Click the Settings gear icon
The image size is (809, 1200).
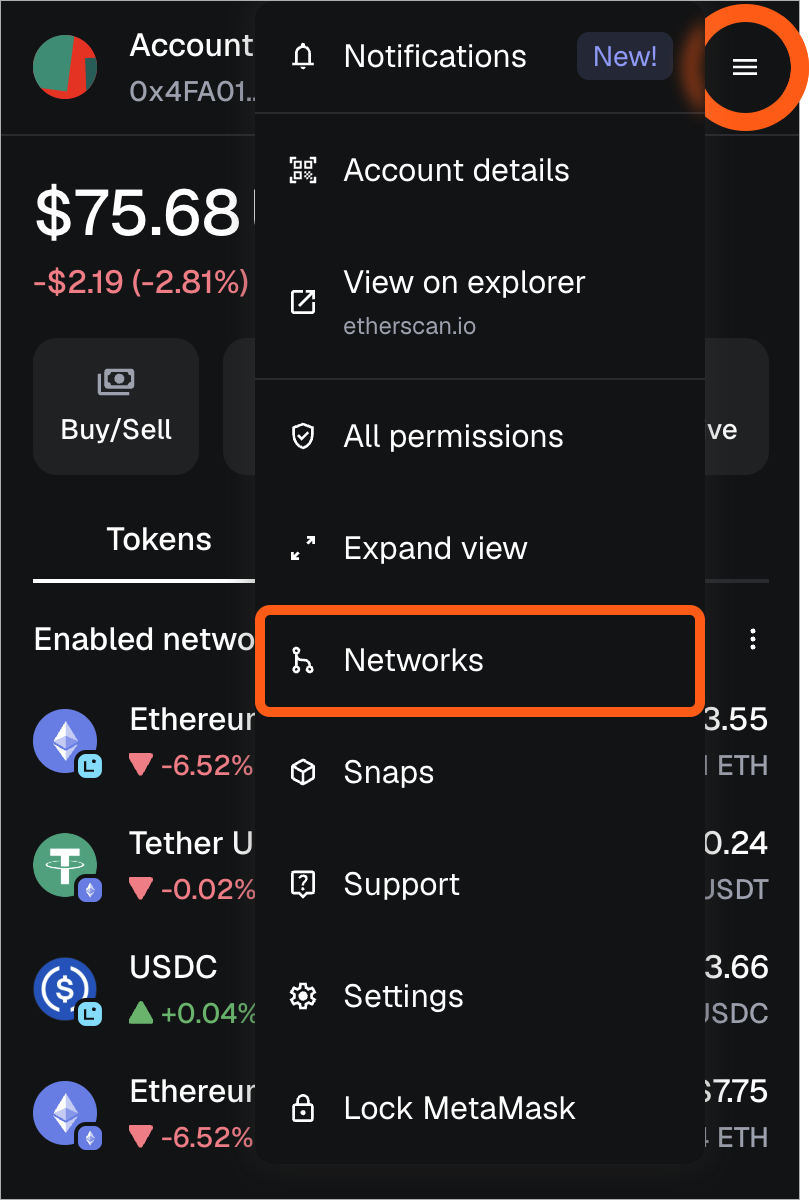click(x=302, y=996)
